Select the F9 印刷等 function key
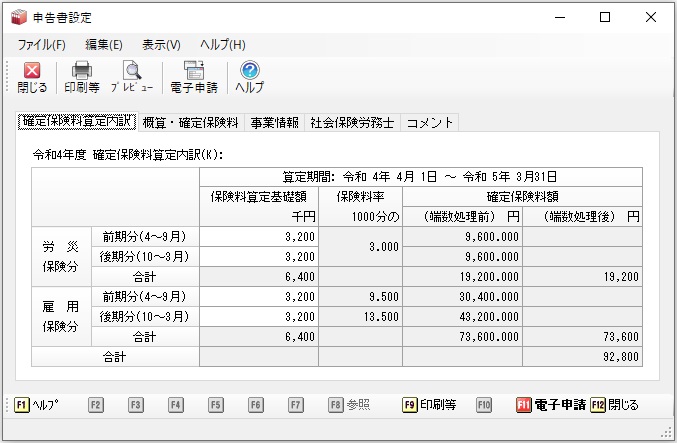The width and height of the screenshot is (677, 443). coord(430,405)
